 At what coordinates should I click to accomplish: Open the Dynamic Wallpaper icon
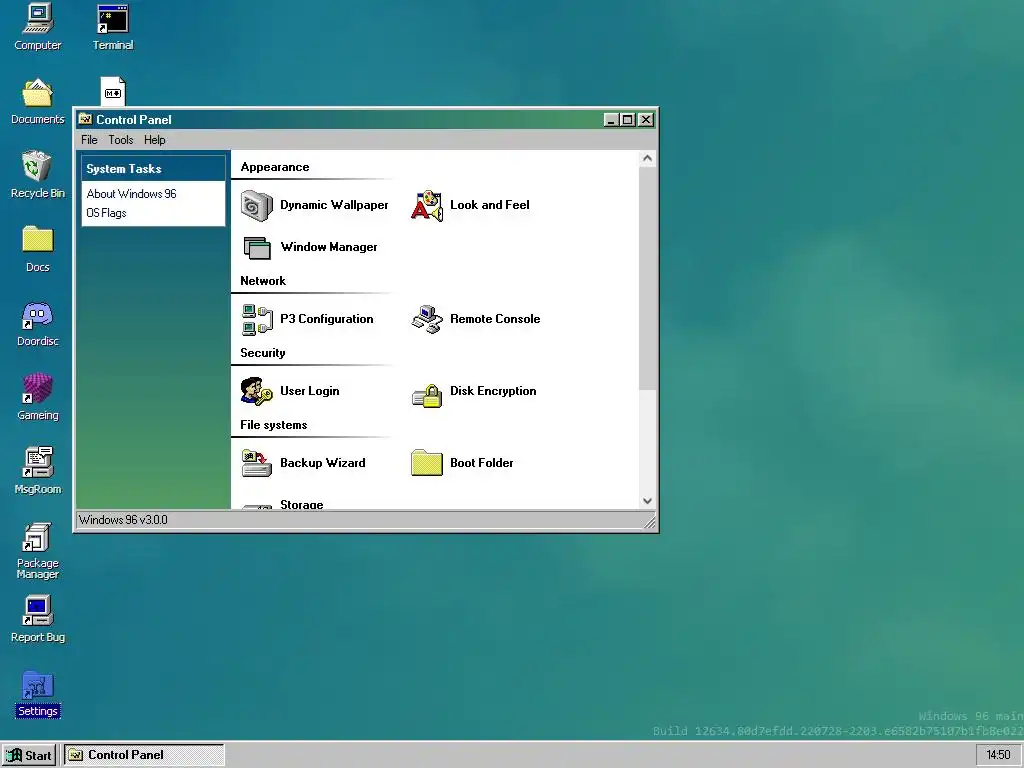257,205
